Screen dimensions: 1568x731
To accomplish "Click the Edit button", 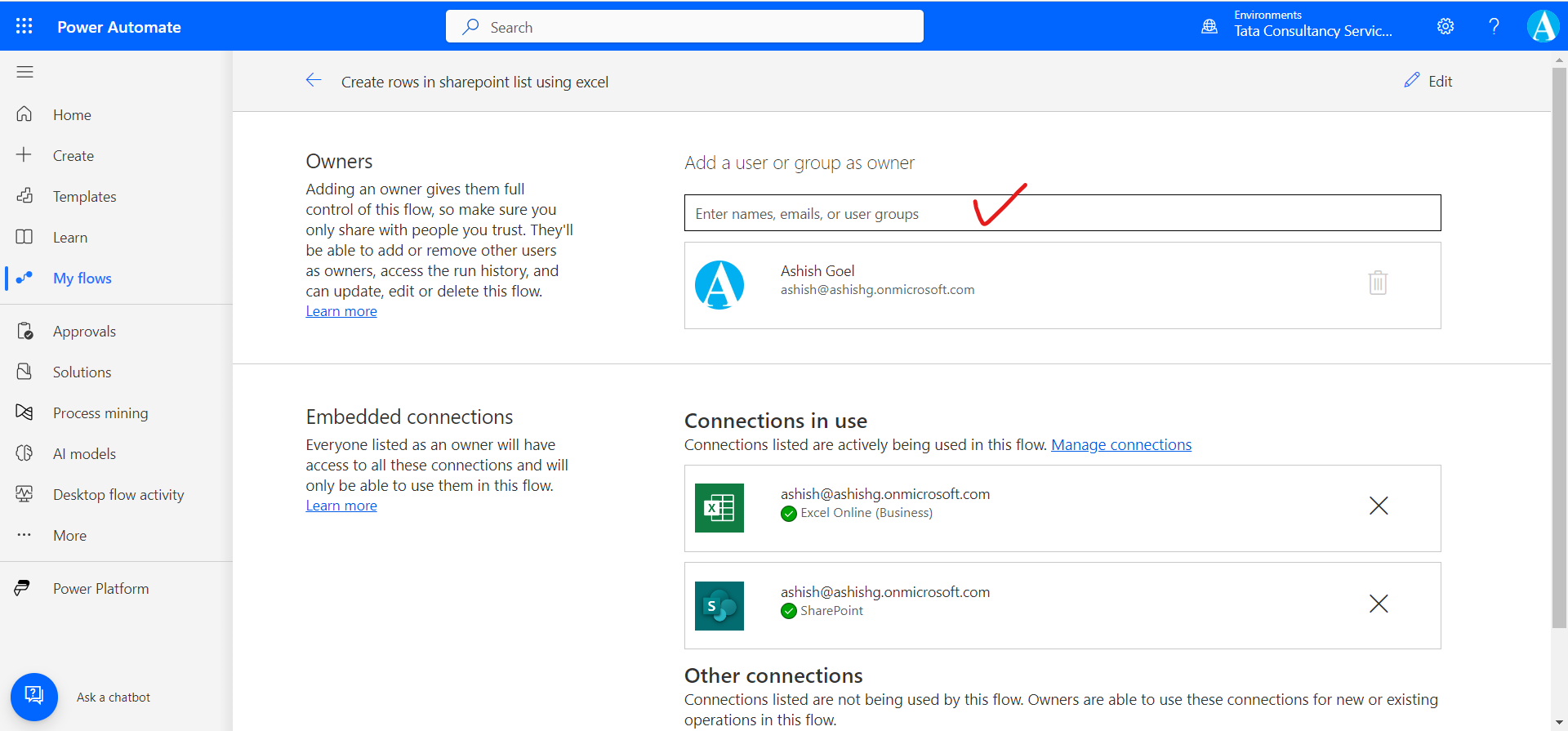I will point(1428,81).
